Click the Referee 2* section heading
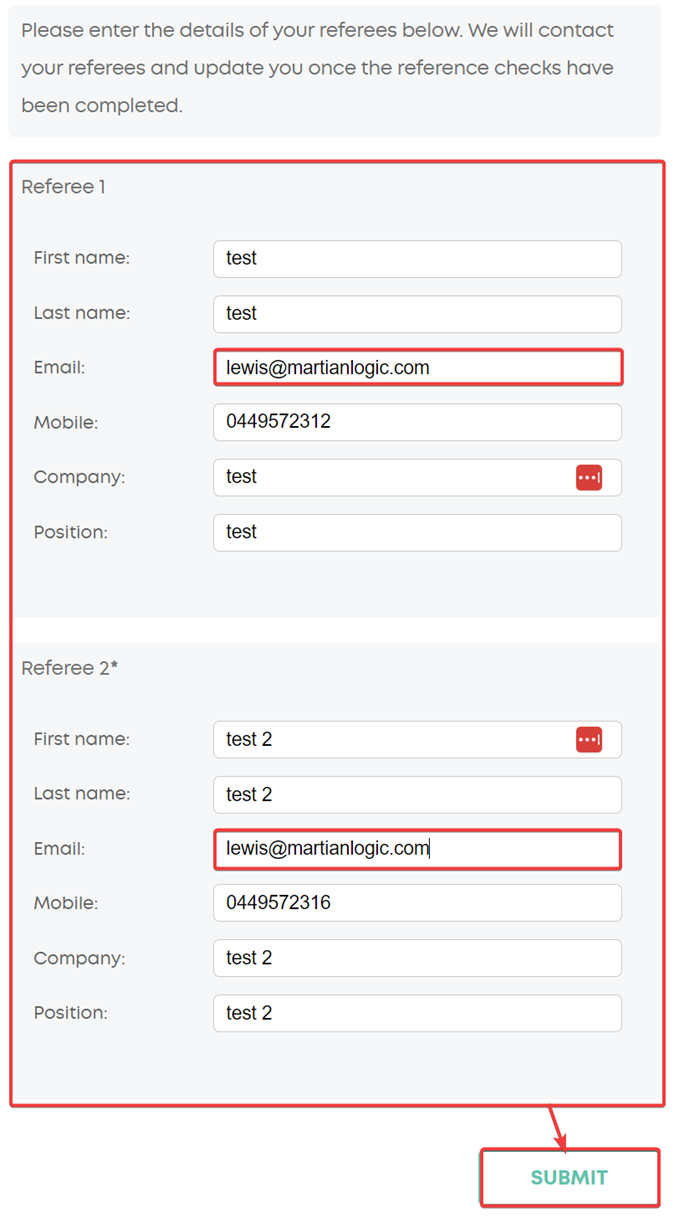The image size is (674, 1218). pyautogui.click(x=69, y=668)
